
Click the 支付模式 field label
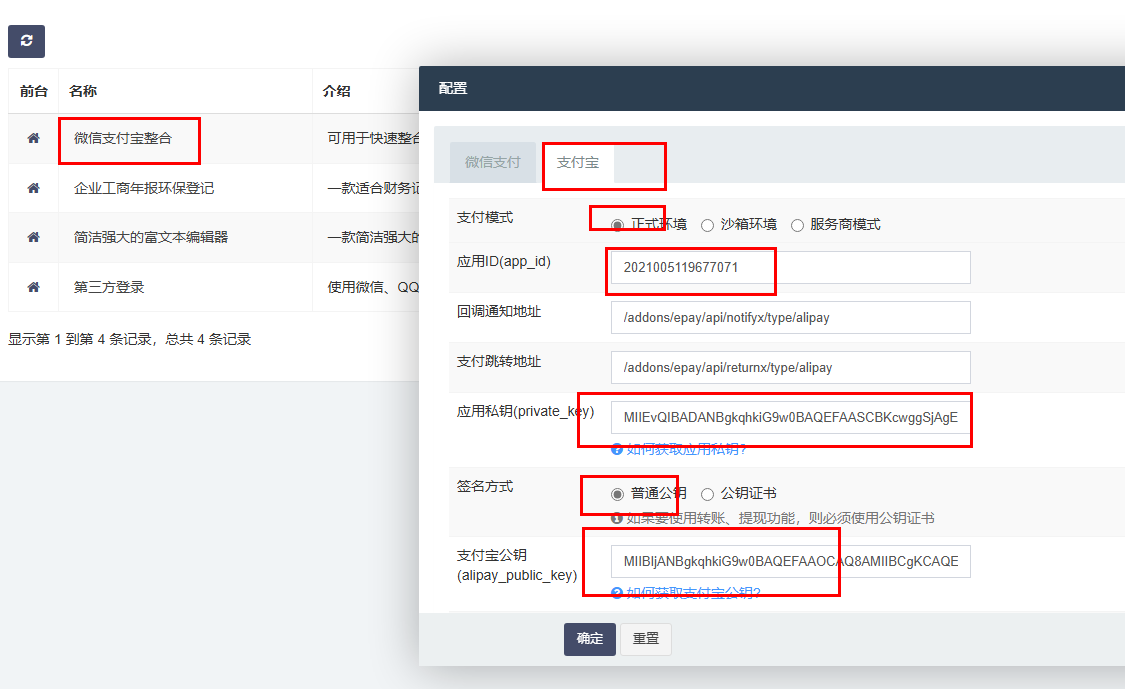(x=485, y=217)
